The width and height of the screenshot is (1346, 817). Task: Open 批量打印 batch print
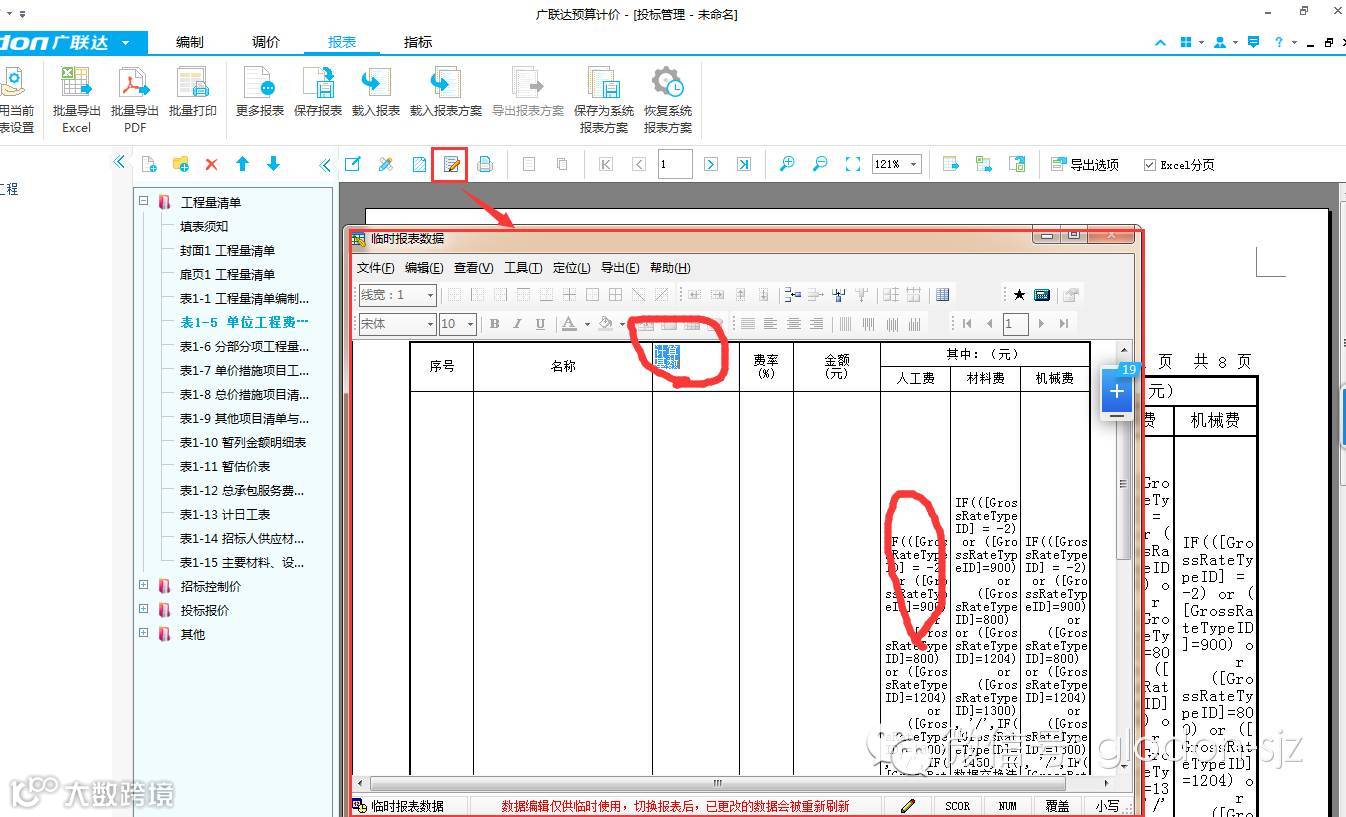tap(192, 92)
